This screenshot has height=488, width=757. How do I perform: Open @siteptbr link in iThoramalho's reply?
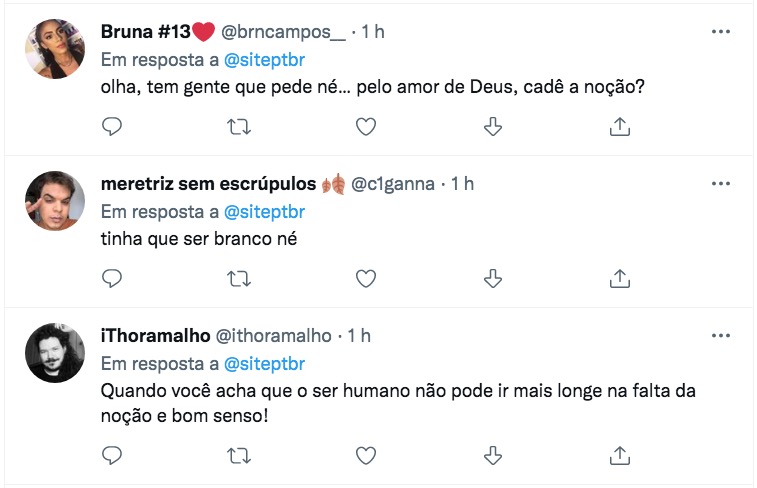(264, 362)
